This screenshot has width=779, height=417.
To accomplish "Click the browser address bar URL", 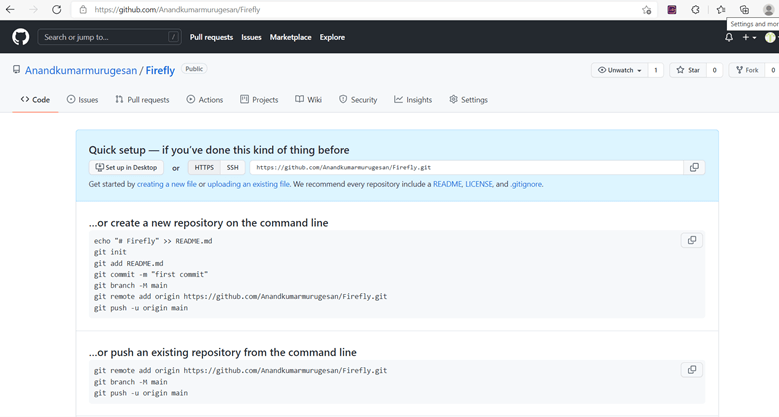I will pos(177,9).
